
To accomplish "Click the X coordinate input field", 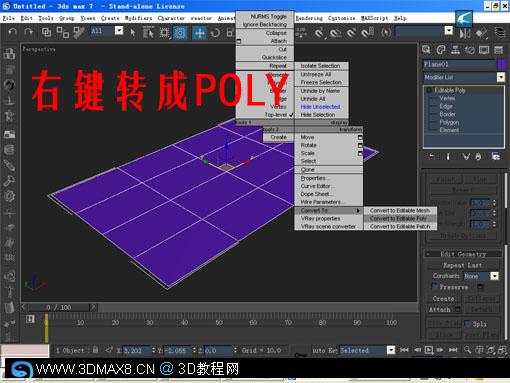I will pos(136,350).
